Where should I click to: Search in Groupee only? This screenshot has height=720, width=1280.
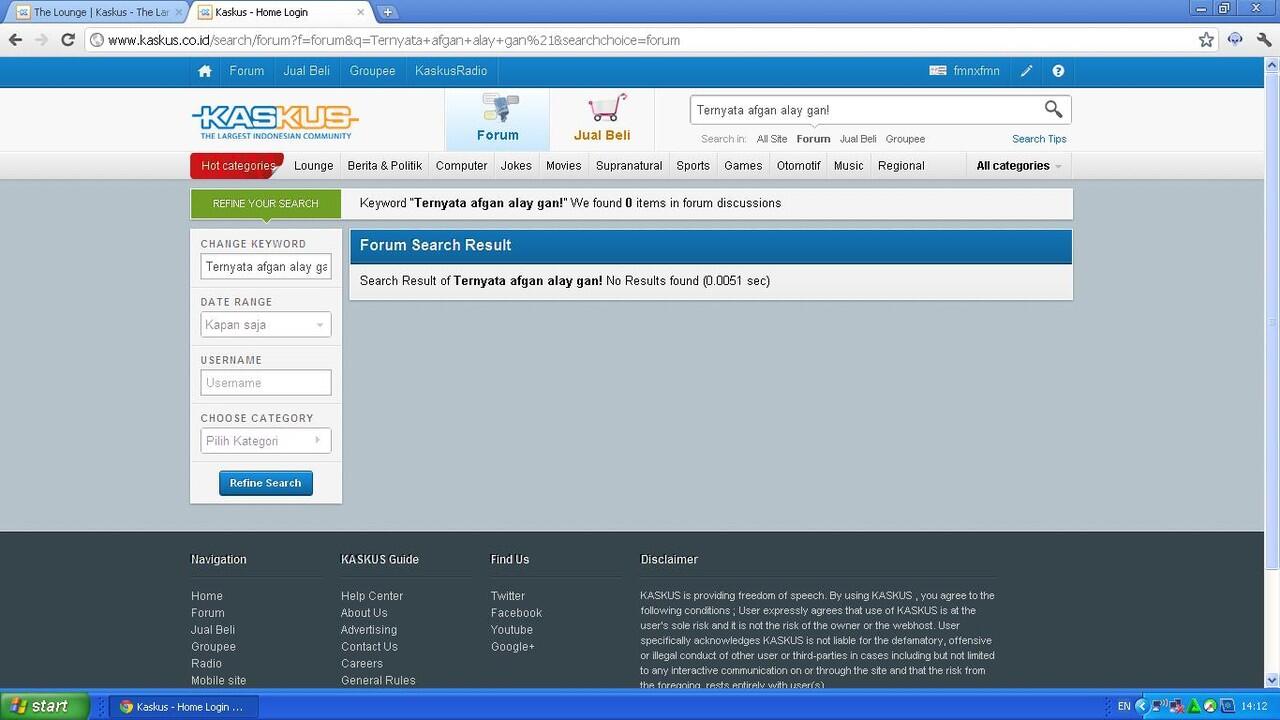coord(905,139)
